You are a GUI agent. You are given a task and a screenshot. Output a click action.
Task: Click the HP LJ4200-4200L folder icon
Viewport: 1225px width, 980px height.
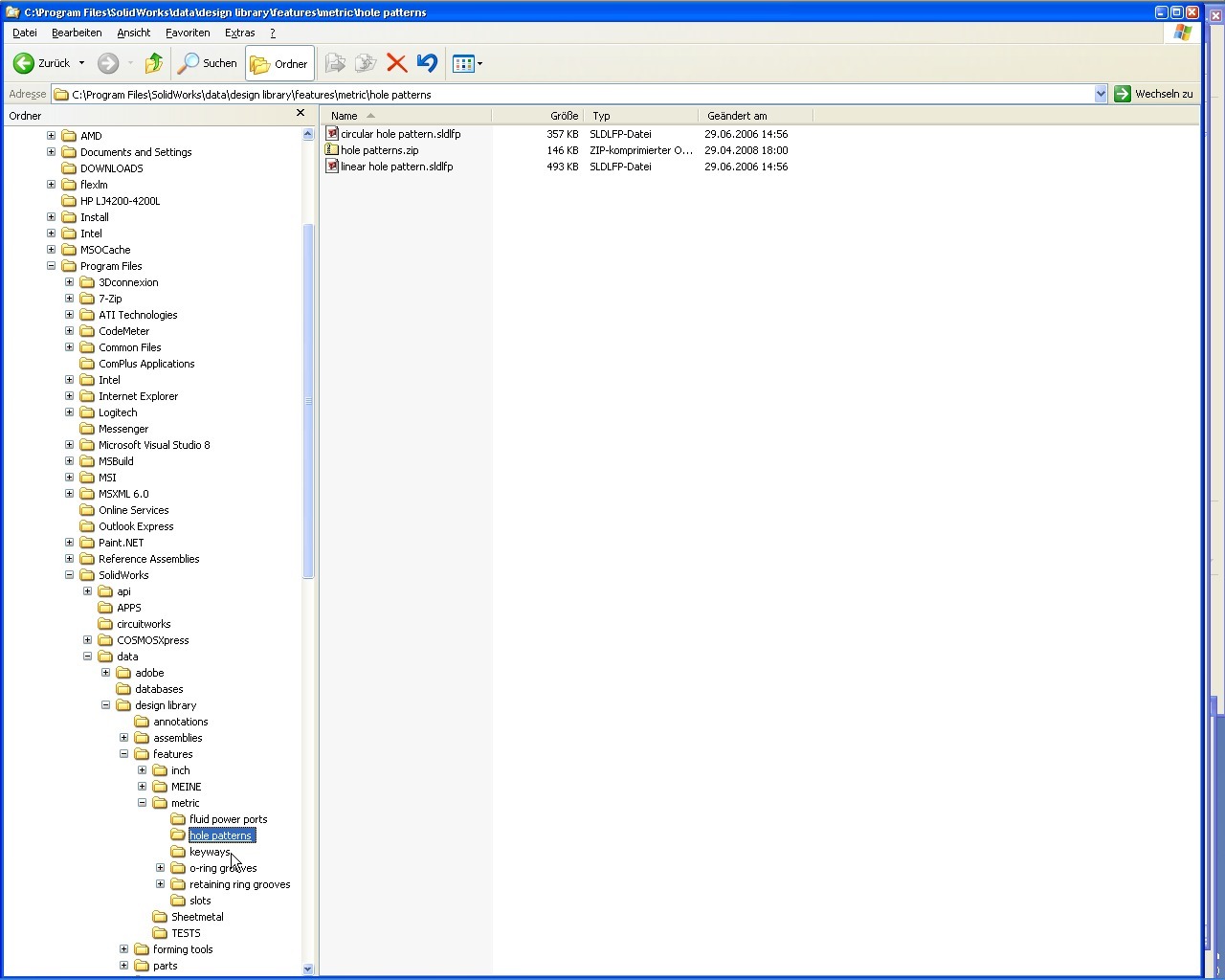click(x=69, y=201)
